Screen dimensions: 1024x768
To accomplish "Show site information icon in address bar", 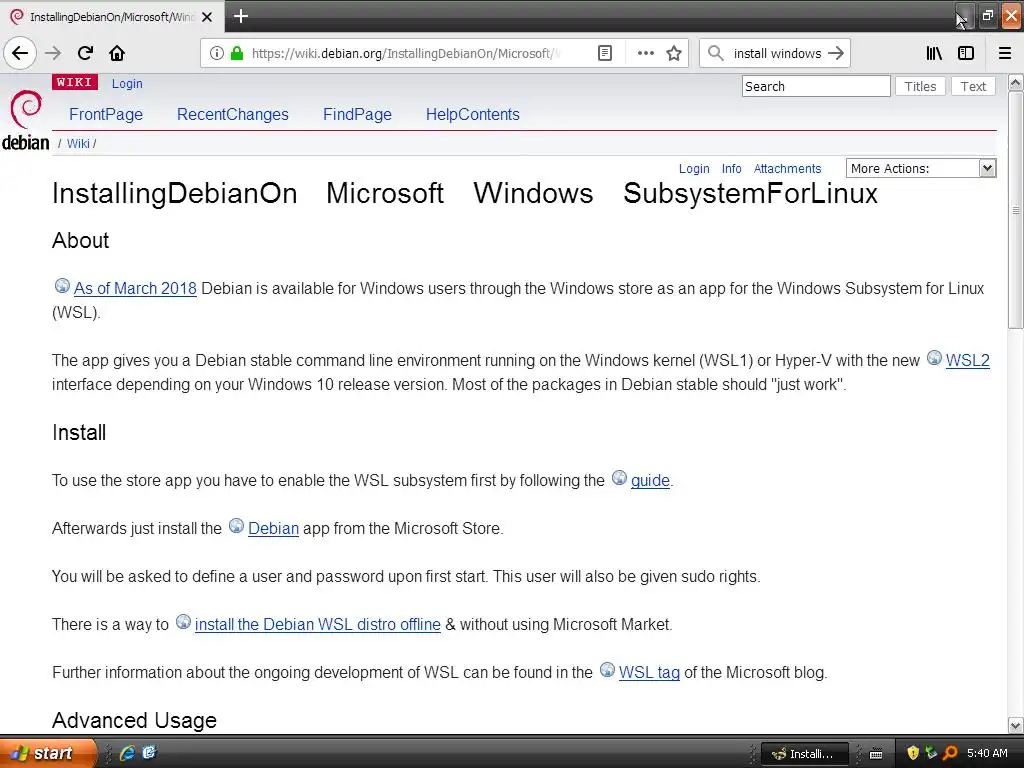I will coord(217,53).
